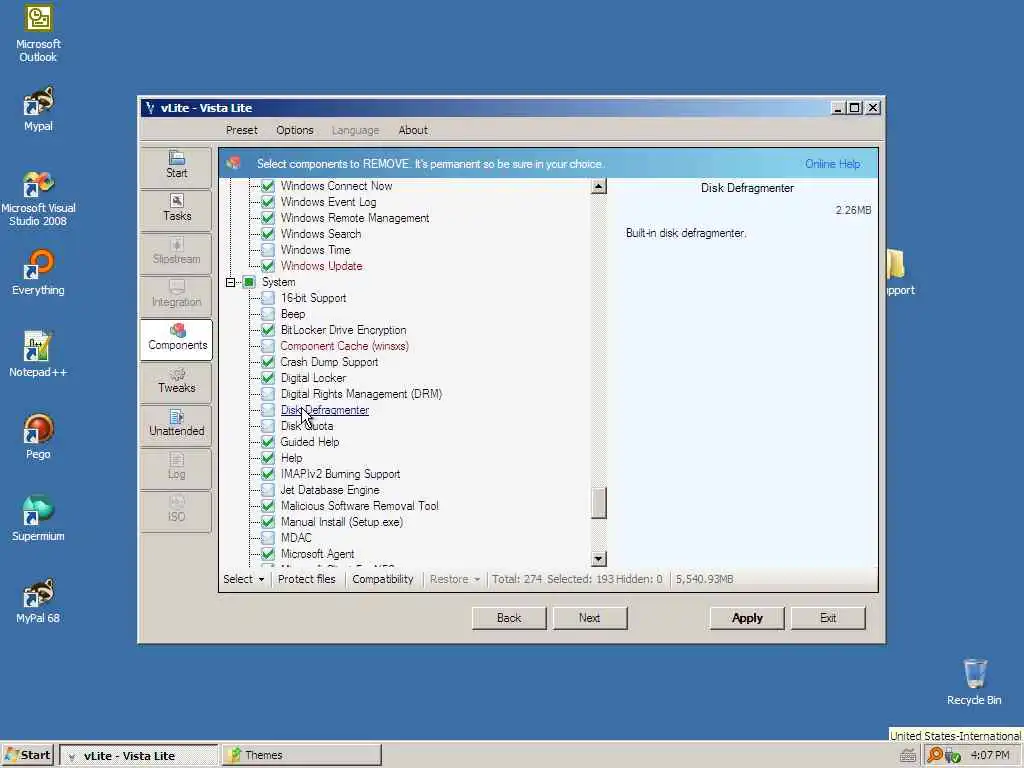
Task: Select the Everything desktop shortcut
Action: (38, 273)
